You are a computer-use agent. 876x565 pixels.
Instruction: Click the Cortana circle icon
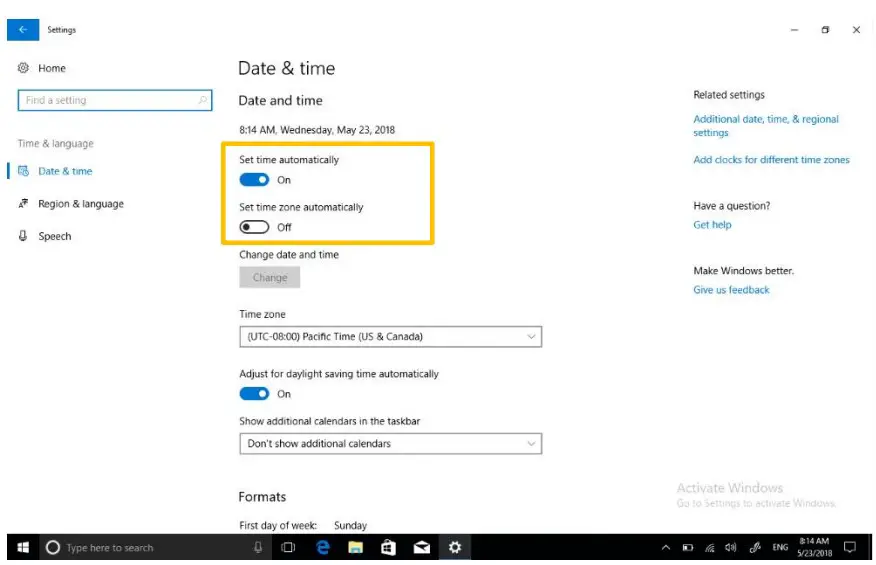53,548
